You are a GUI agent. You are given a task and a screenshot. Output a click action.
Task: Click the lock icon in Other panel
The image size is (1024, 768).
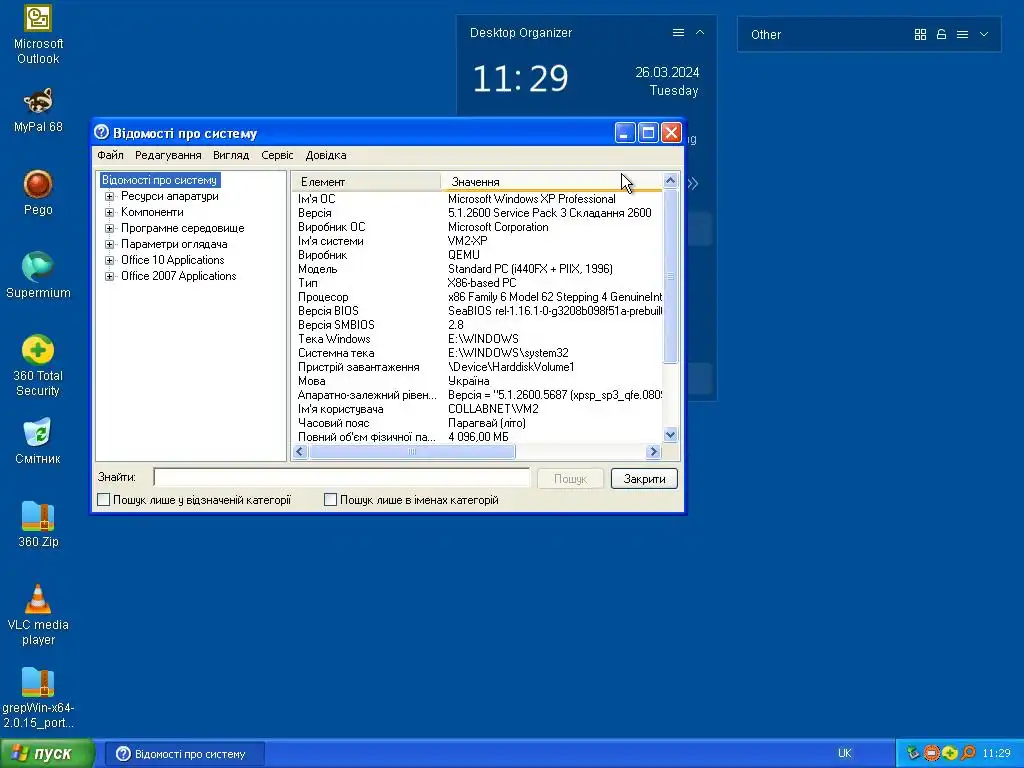[941, 35]
